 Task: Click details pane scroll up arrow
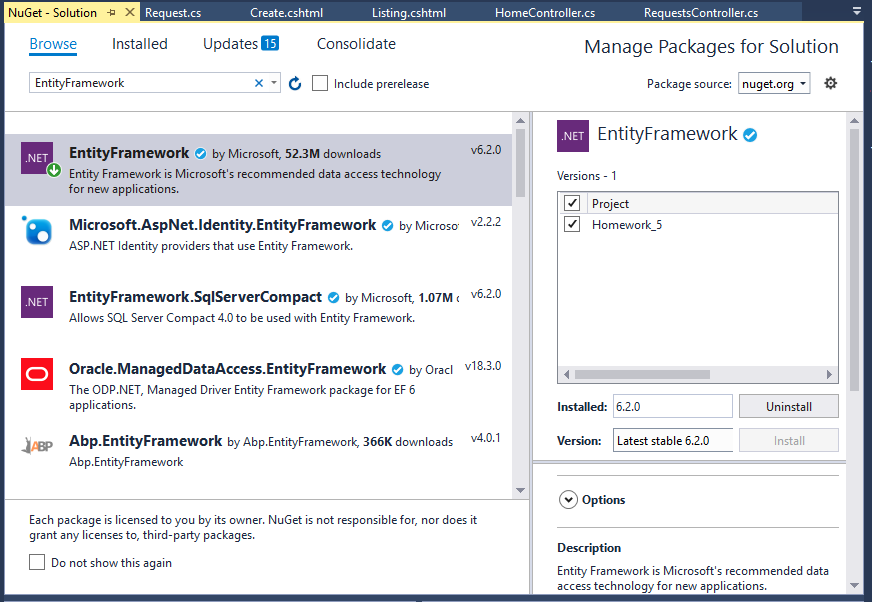854,120
